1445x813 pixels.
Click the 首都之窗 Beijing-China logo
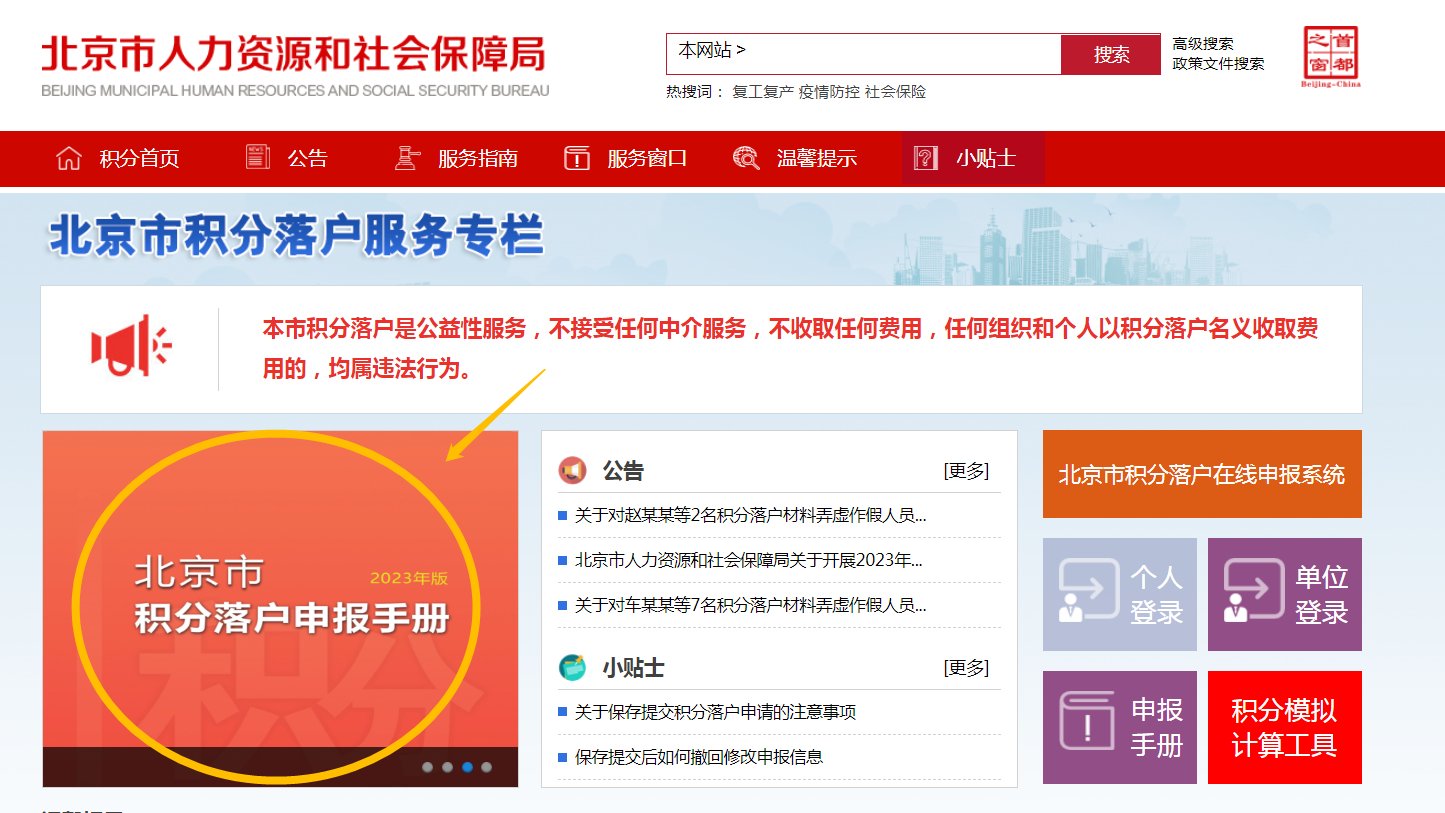tap(1331, 57)
